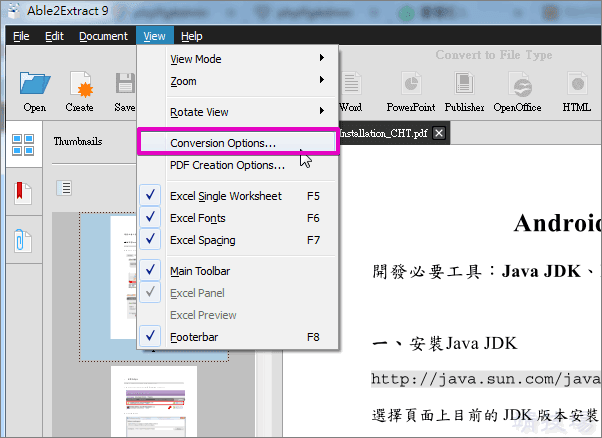The width and height of the screenshot is (602, 438).
Task: Select the first page thumbnail
Action: click(154, 287)
